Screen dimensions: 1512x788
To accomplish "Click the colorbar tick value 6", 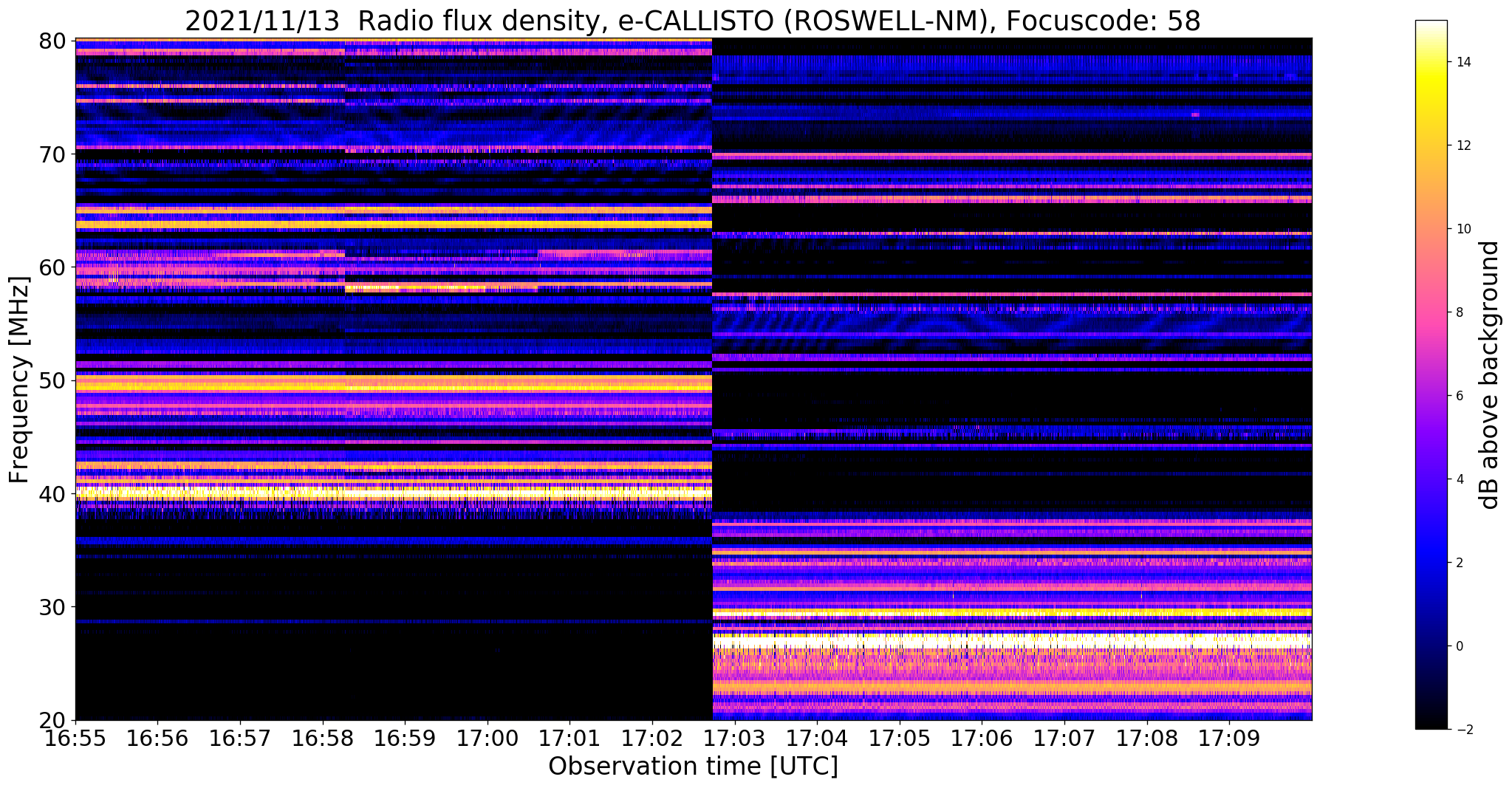I will tap(1459, 396).
